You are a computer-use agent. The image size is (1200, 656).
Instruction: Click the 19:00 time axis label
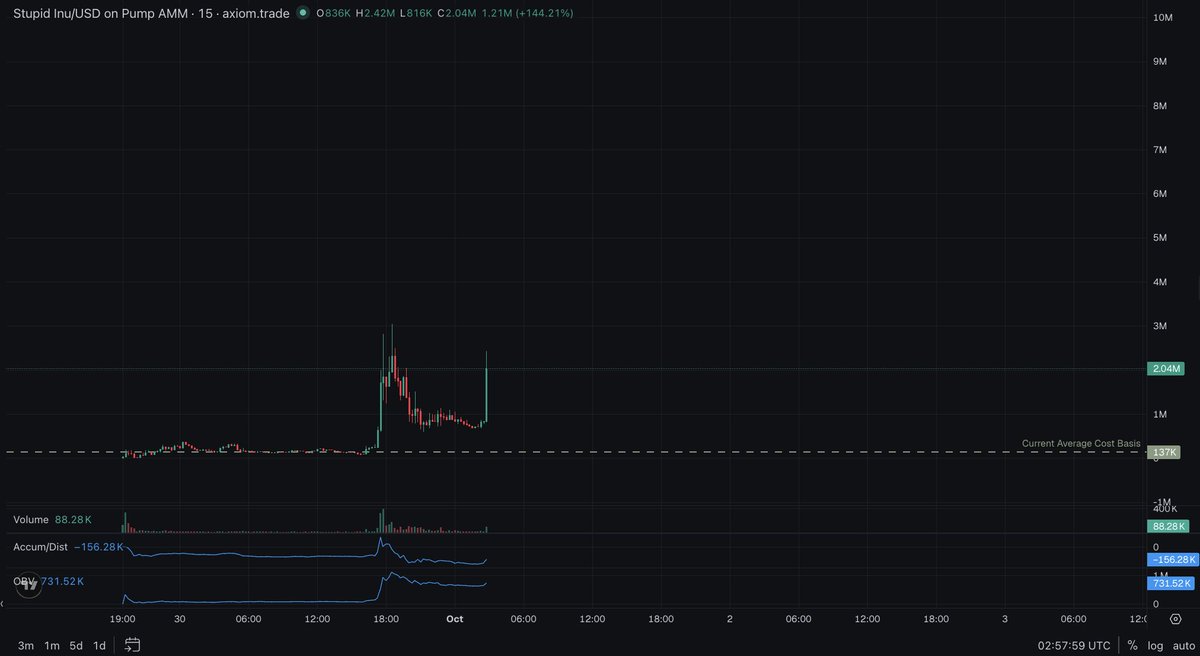pyautogui.click(x=123, y=620)
